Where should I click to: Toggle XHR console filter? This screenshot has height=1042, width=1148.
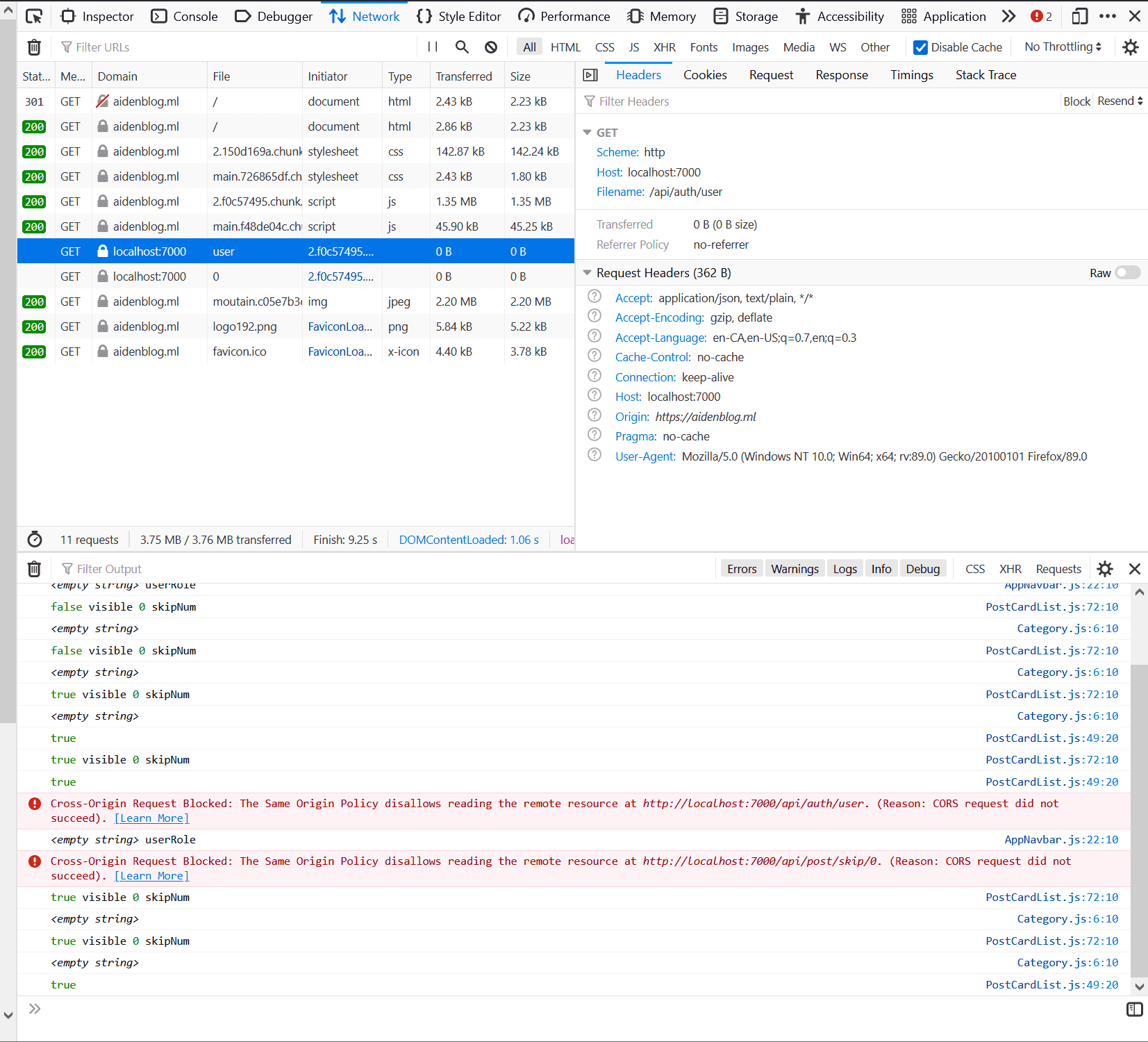1010,569
